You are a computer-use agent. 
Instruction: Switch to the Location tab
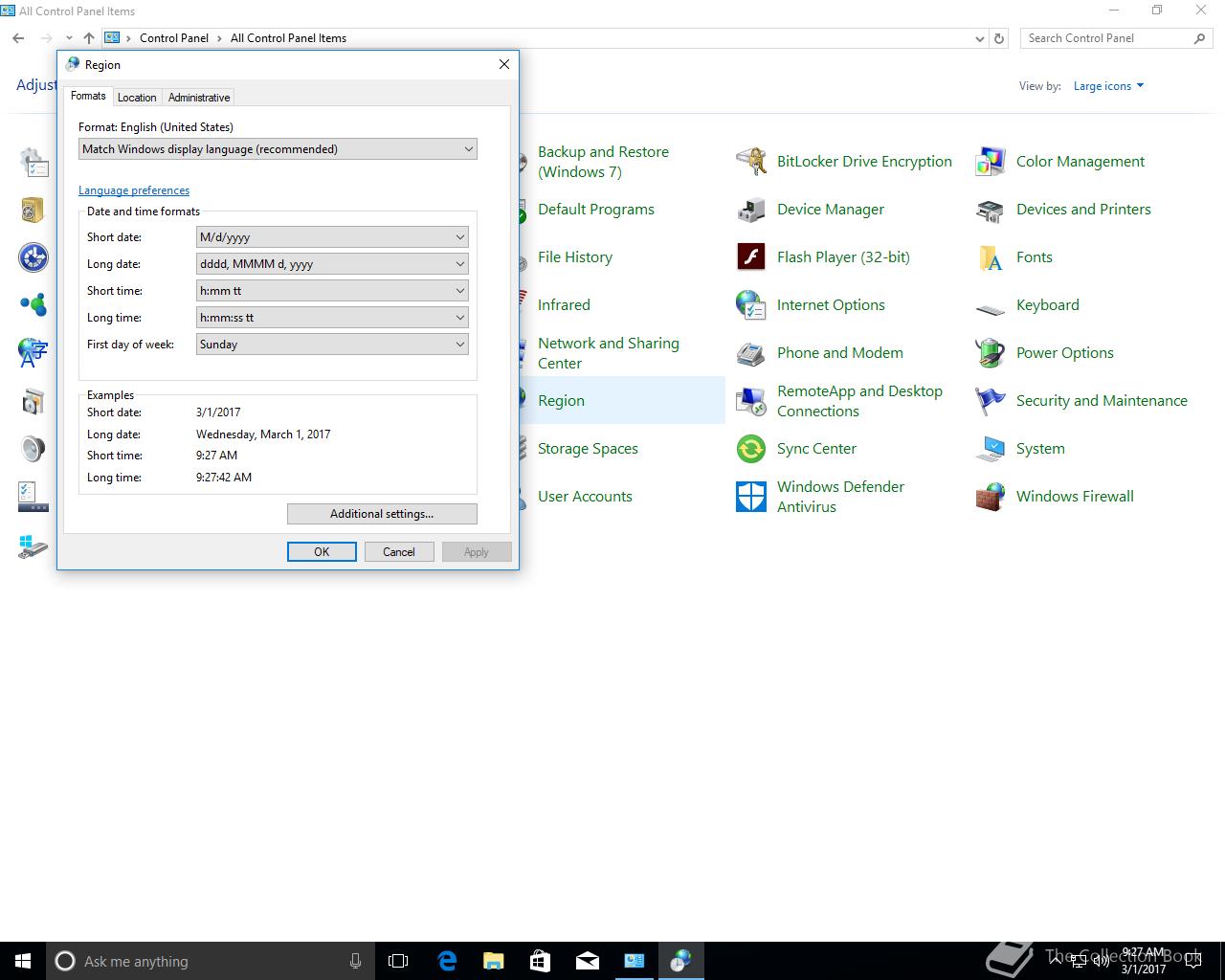click(137, 98)
